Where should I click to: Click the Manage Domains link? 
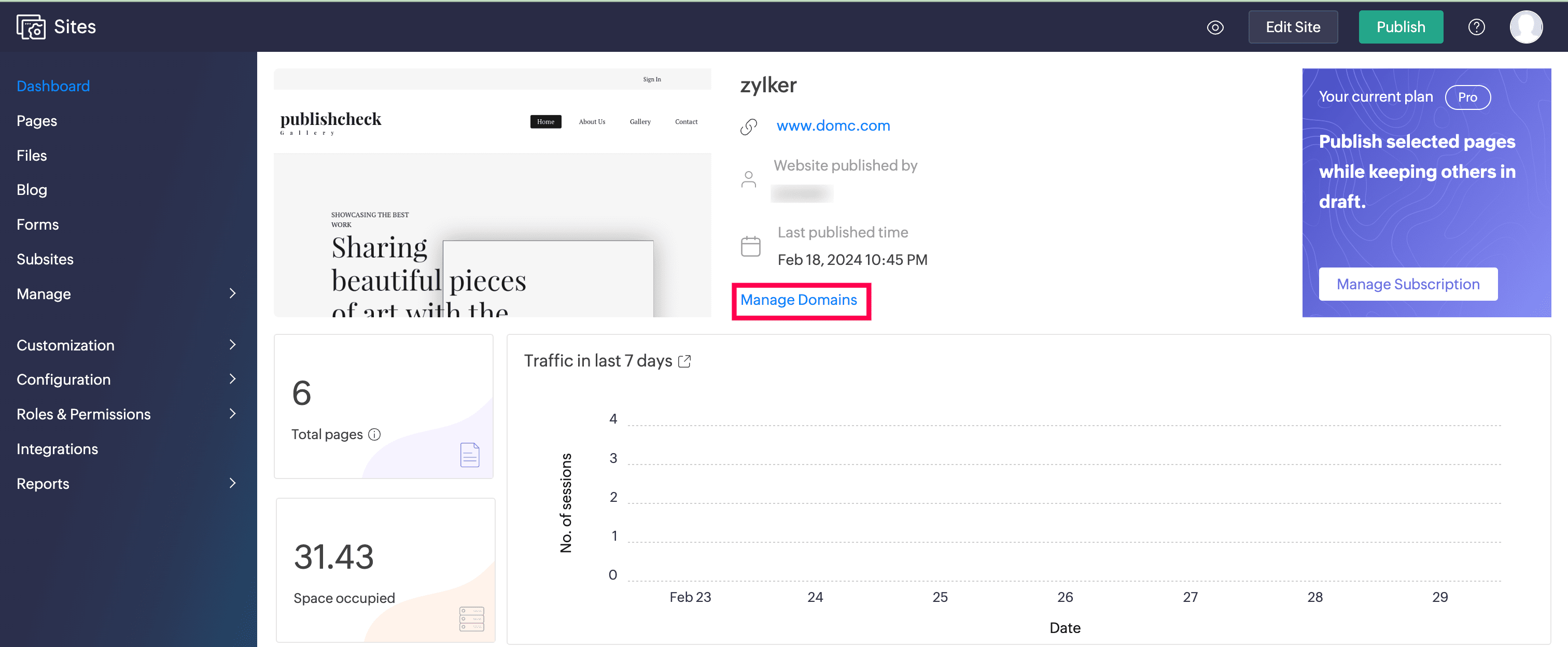[799, 300]
